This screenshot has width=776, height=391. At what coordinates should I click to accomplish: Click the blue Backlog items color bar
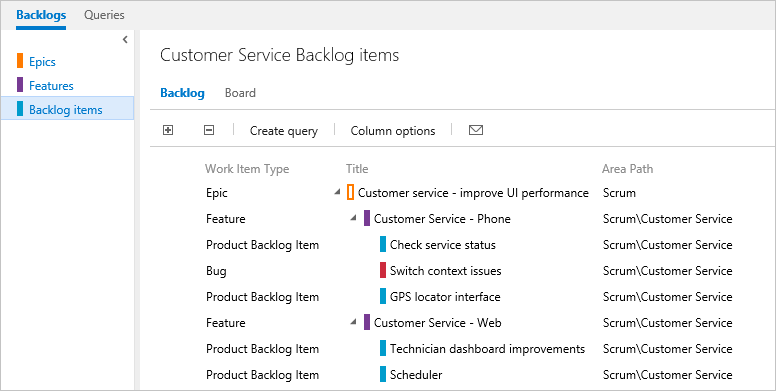point(20,109)
